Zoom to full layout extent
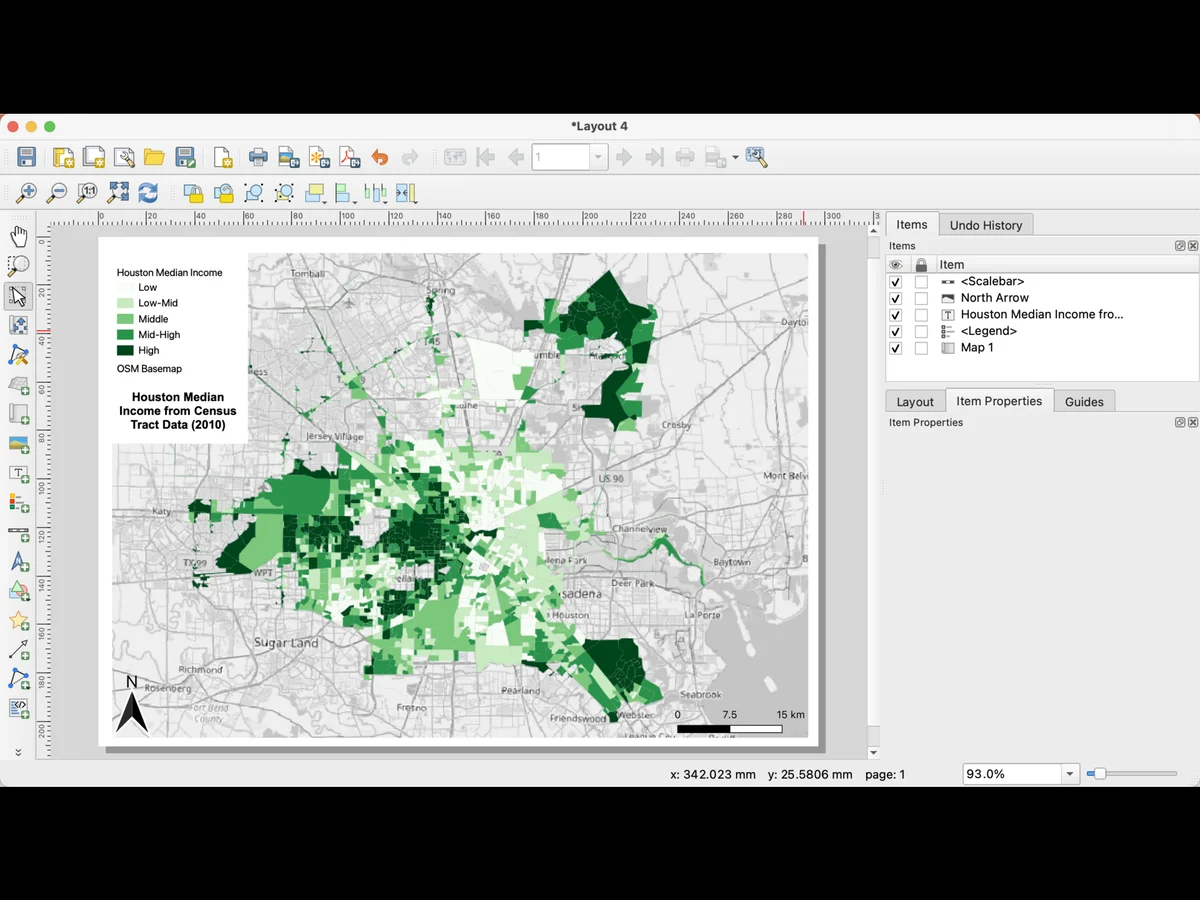 (118, 193)
